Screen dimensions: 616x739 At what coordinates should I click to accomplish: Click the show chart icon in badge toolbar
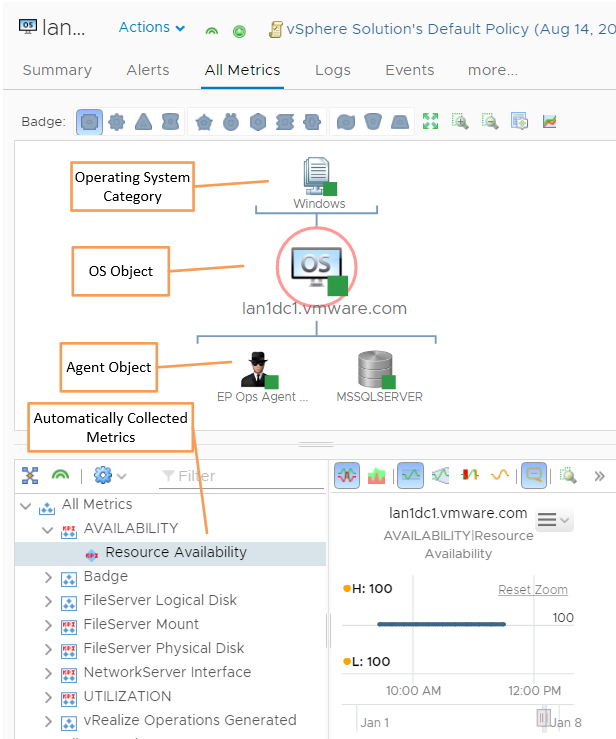click(550, 121)
